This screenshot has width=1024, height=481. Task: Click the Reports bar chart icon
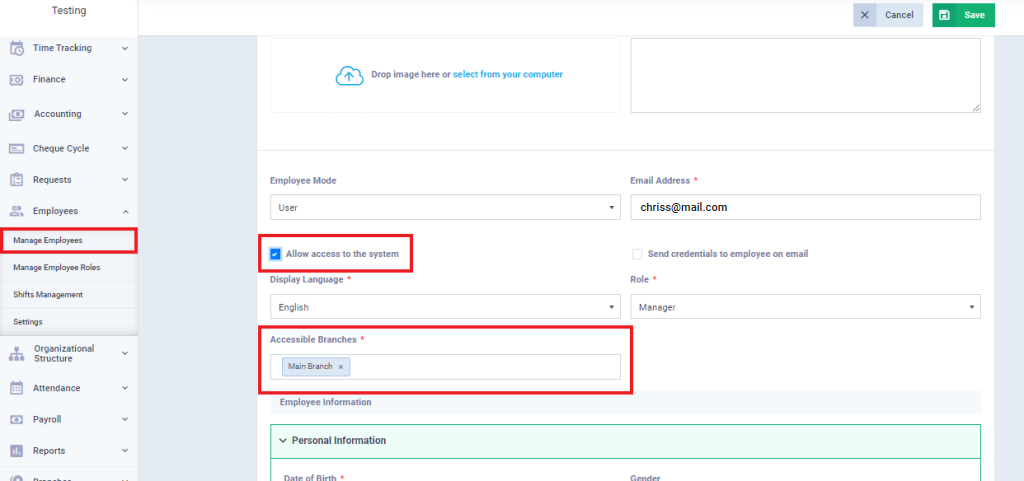tap(16, 450)
